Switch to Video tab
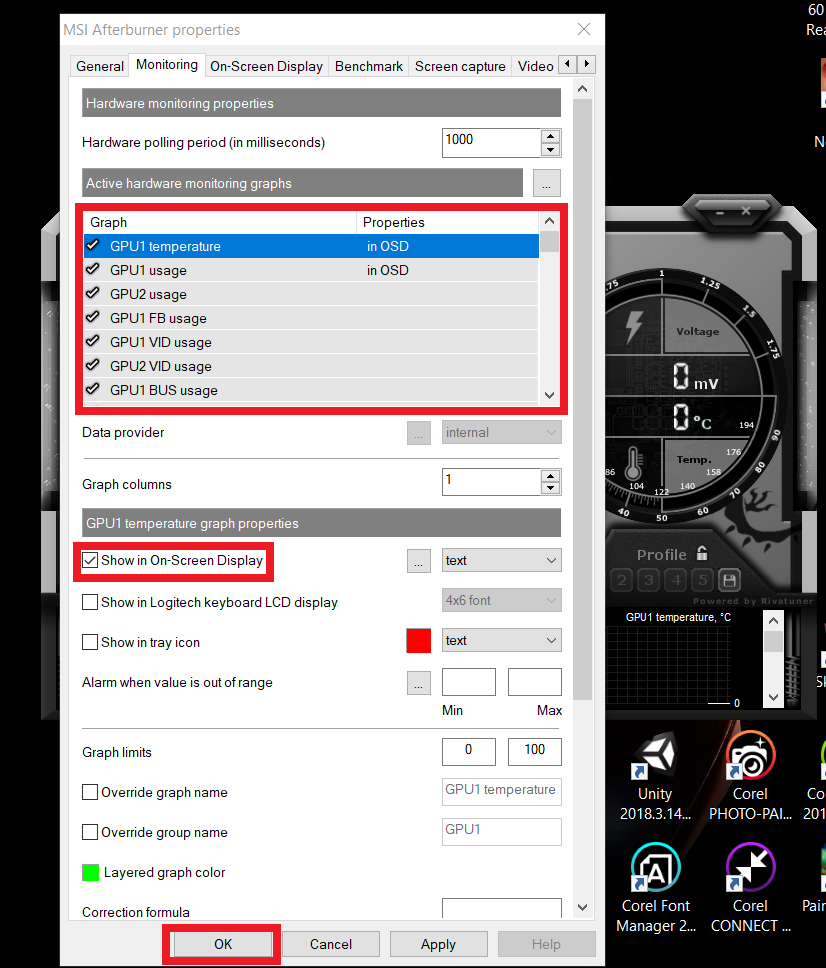Screen dimensions: 826x968 pos(535,66)
